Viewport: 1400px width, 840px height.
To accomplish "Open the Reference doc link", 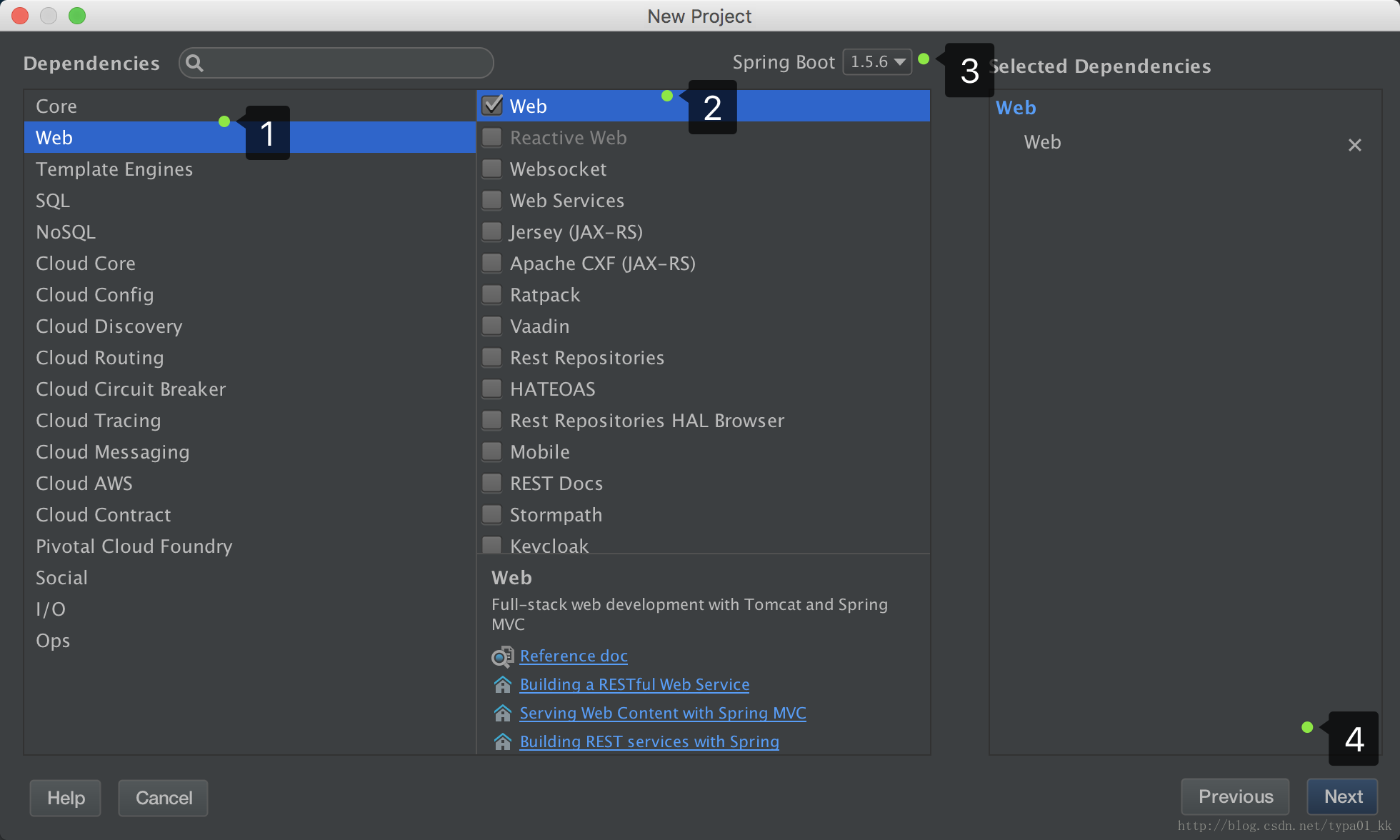I will (574, 656).
